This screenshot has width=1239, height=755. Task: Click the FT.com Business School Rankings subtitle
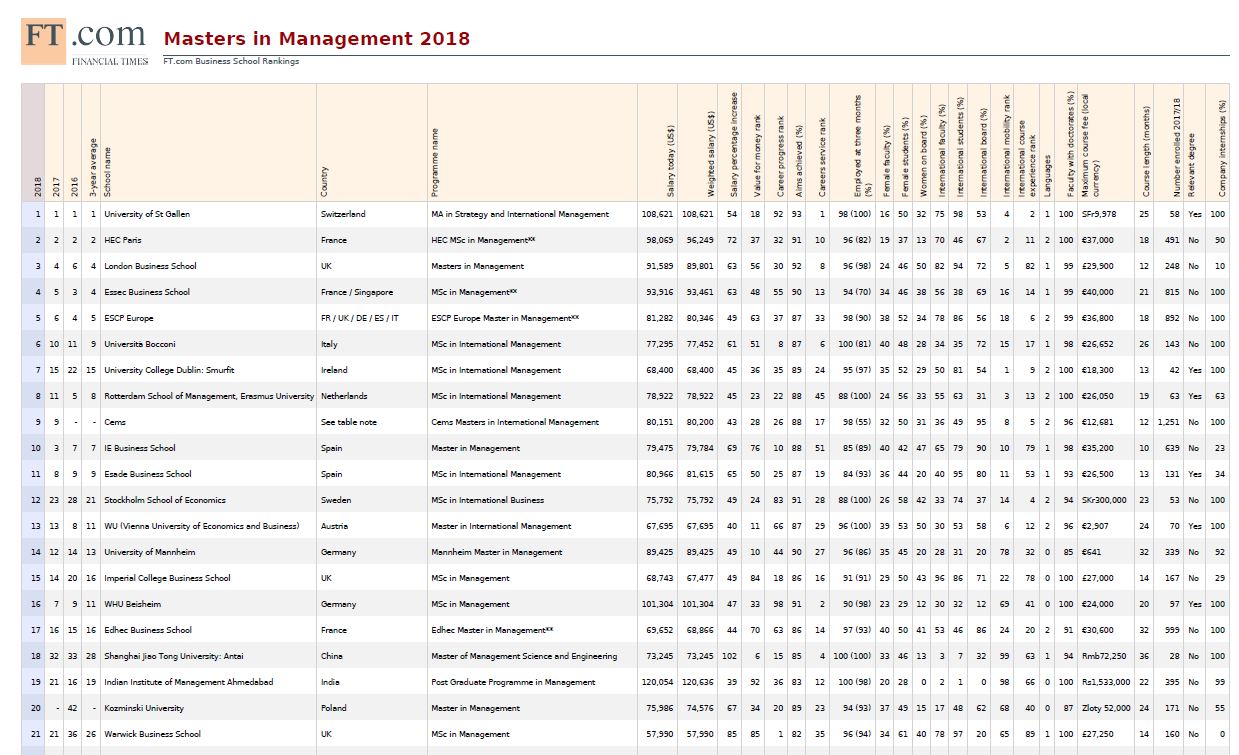click(x=231, y=61)
